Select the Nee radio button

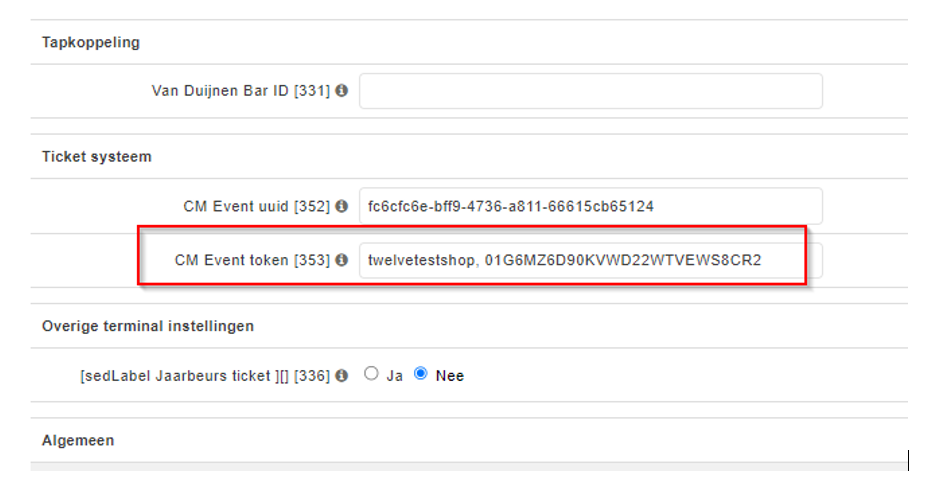pos(421,374)
